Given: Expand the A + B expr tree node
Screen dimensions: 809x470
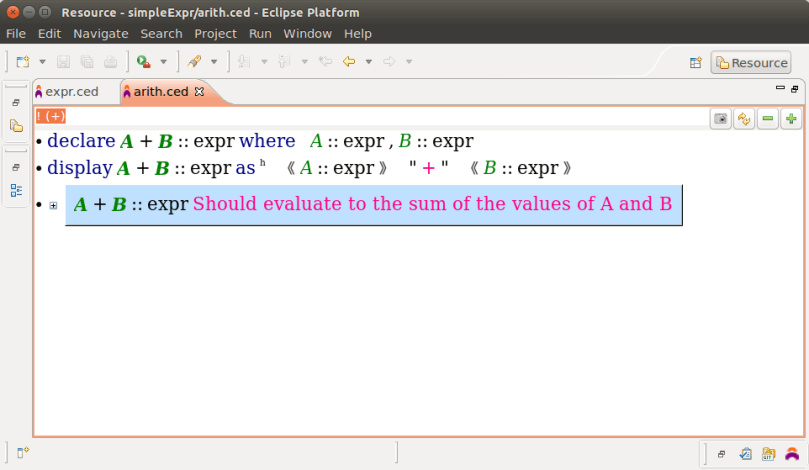Looking at the screenshot, I should [53, 205].
